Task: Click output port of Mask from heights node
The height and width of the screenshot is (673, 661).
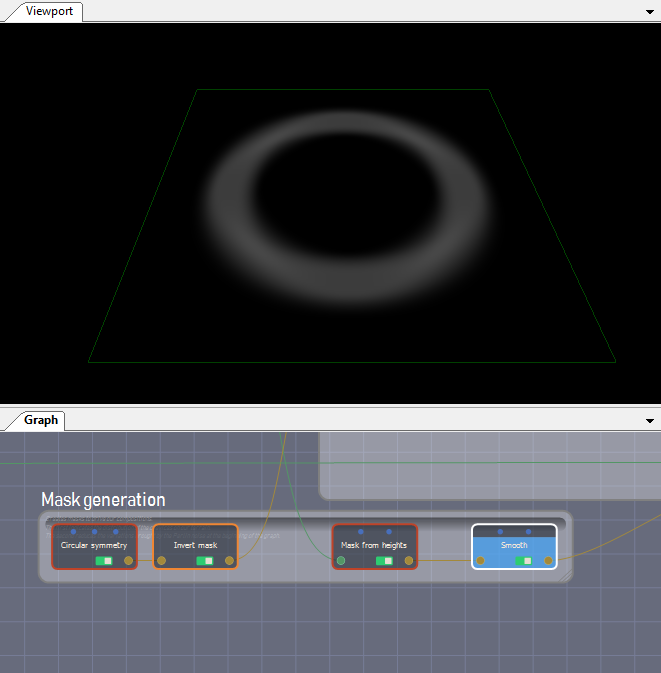Action: point(410,561)
